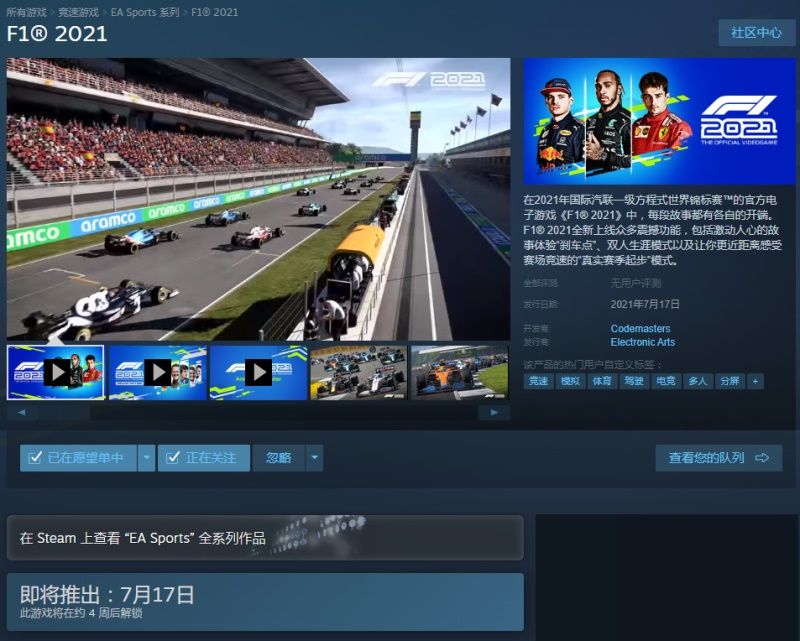Viewport: 800px width, 641px height.
Task: Play the third trailer video thumbnail
Action: (259, 373)
